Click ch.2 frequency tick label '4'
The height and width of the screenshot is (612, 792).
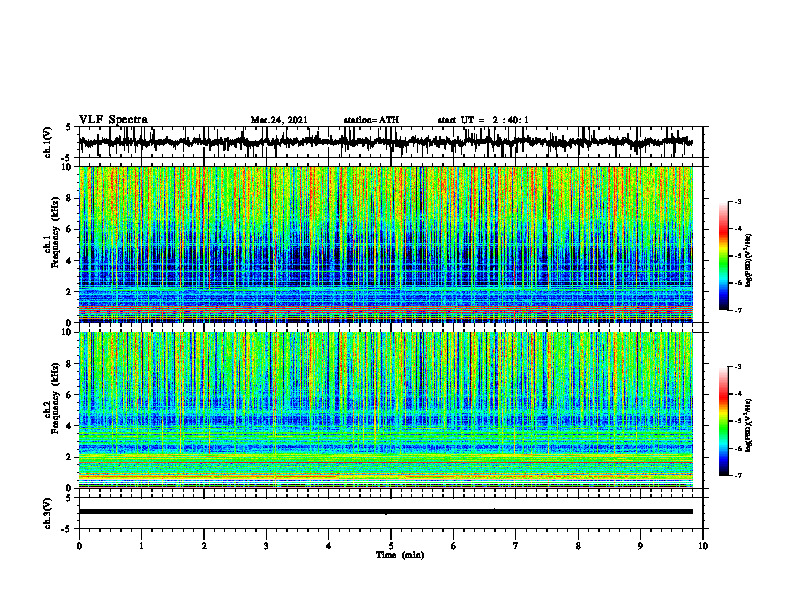pyautogui.click(x=70, y=426)
